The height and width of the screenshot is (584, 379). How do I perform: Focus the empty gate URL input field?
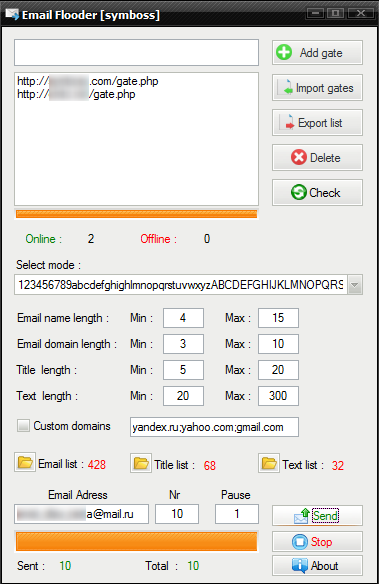(x=136, y=53)
